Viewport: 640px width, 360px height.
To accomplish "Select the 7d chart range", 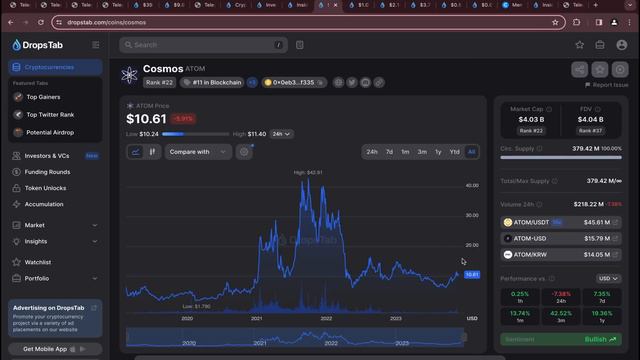I will [x=389, y=152].
